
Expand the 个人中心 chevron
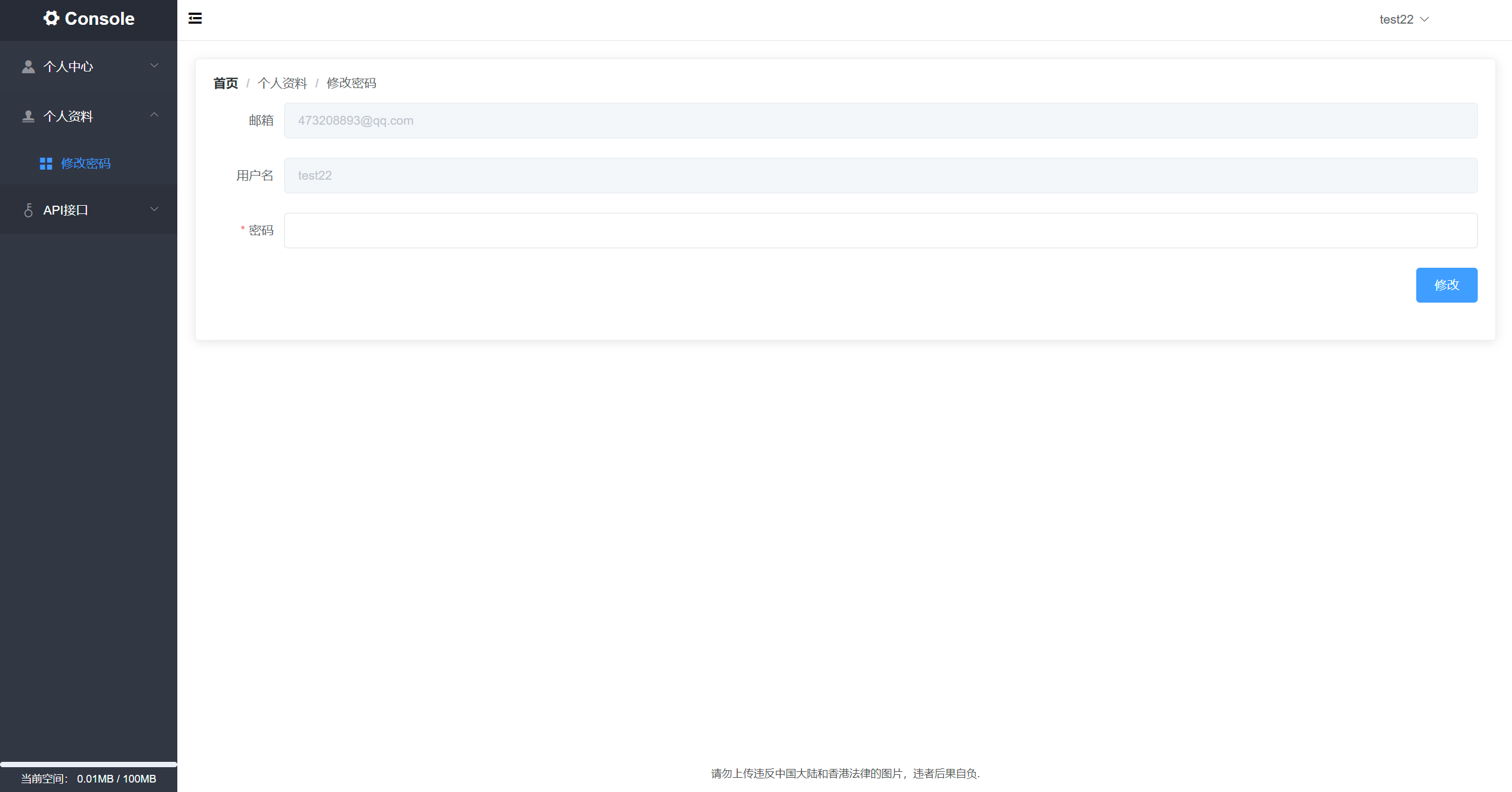pyautogui.click(x=154, y=66)
